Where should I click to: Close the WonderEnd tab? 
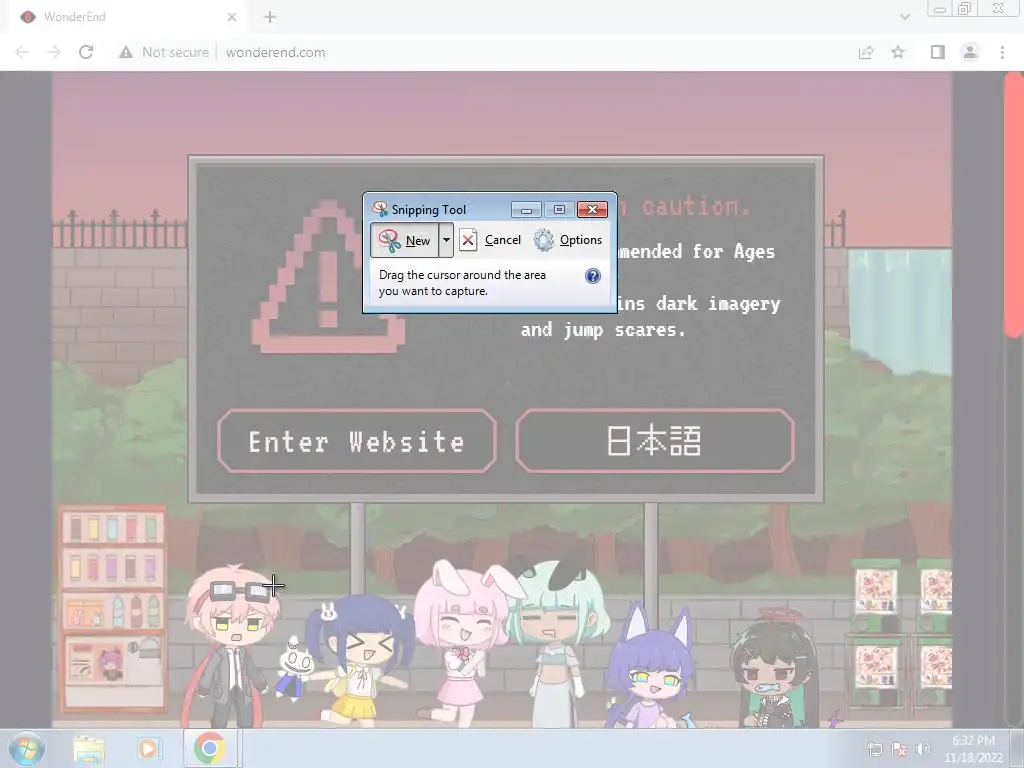(232, 17)
